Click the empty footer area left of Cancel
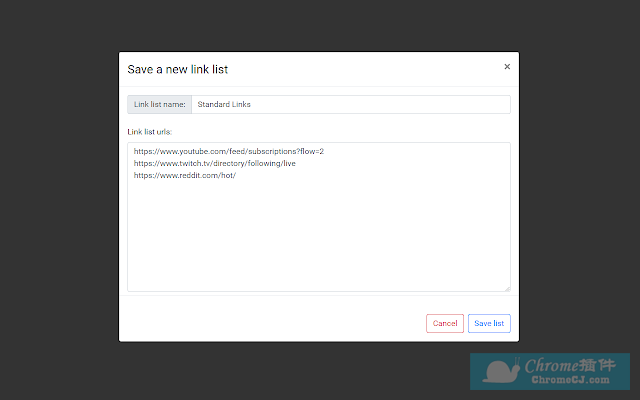 pos(270,323)
